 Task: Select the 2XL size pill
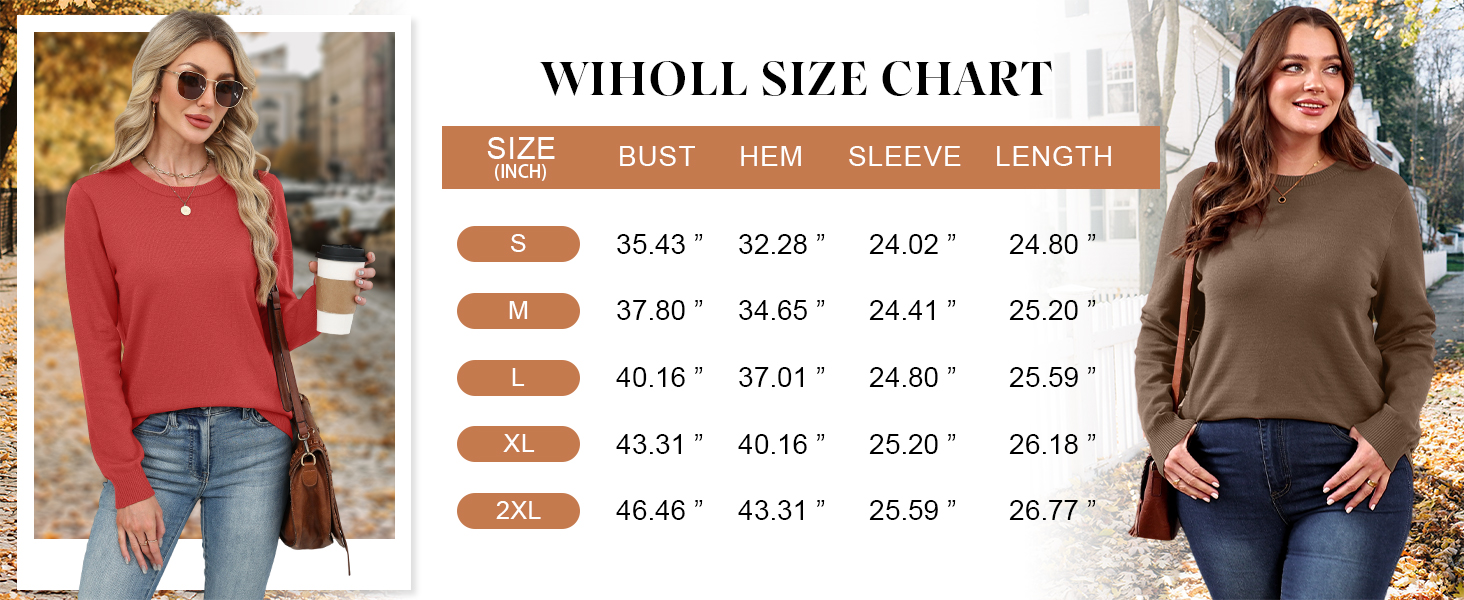[x=518, y=511]
